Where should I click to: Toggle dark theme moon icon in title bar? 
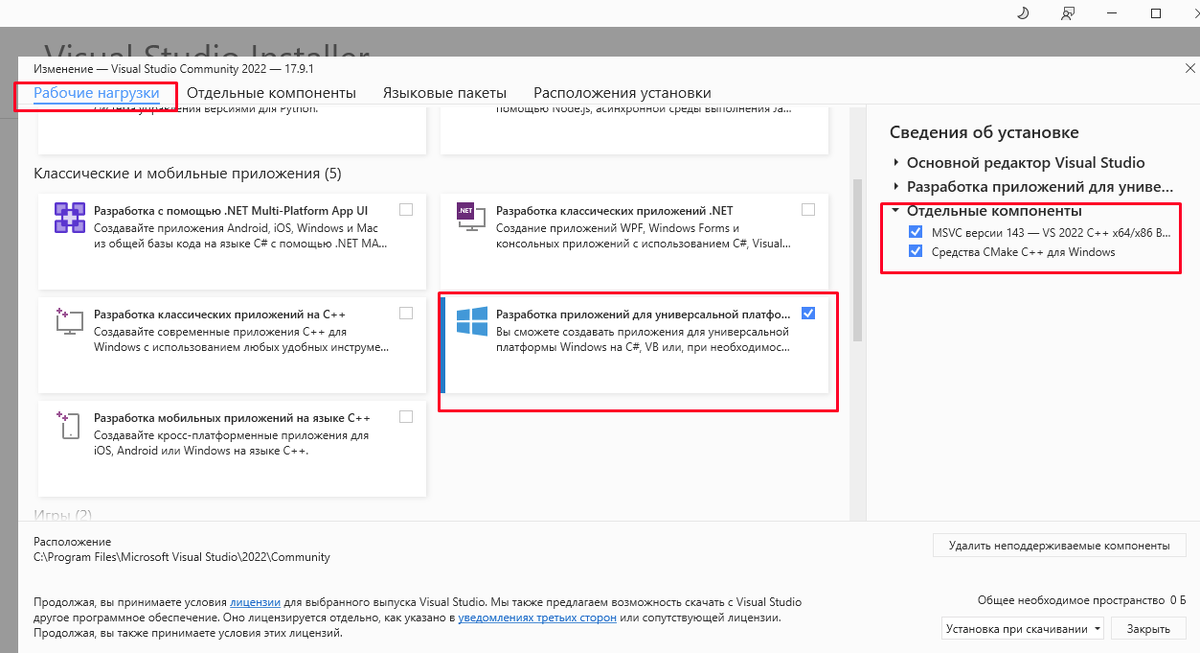tap(1022, 13)
